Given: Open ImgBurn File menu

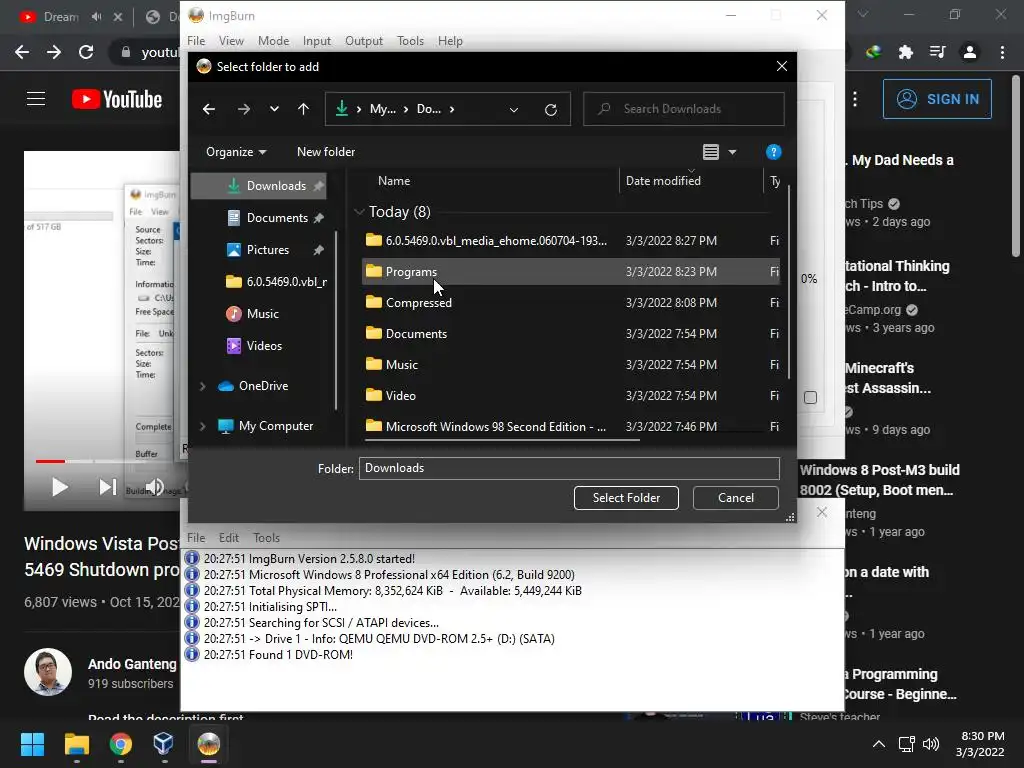Looking at the screenshot, I should [196, 41].
